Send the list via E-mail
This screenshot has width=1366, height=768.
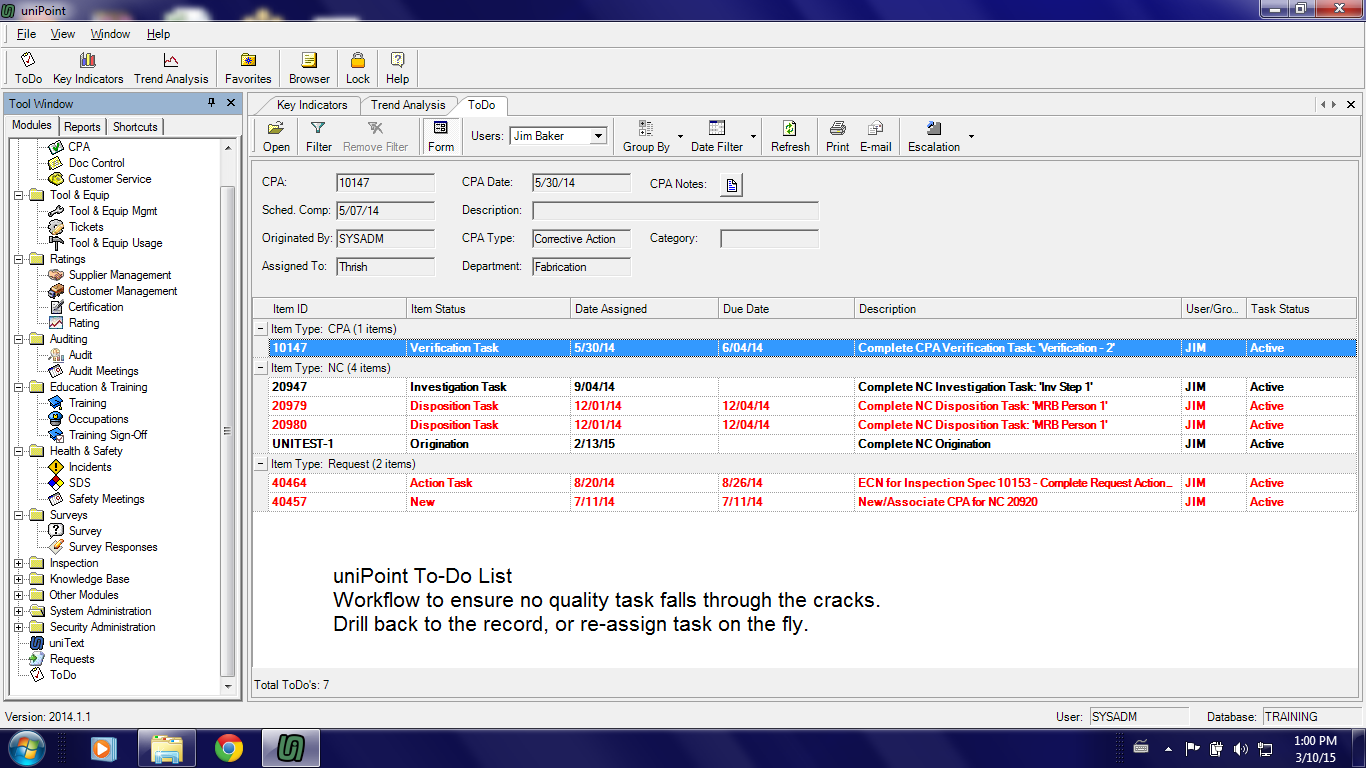tap(875, 136)
